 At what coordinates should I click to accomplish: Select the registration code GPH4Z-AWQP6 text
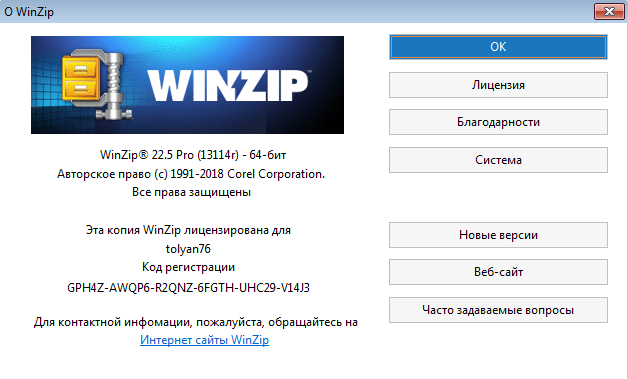[188, 288]
